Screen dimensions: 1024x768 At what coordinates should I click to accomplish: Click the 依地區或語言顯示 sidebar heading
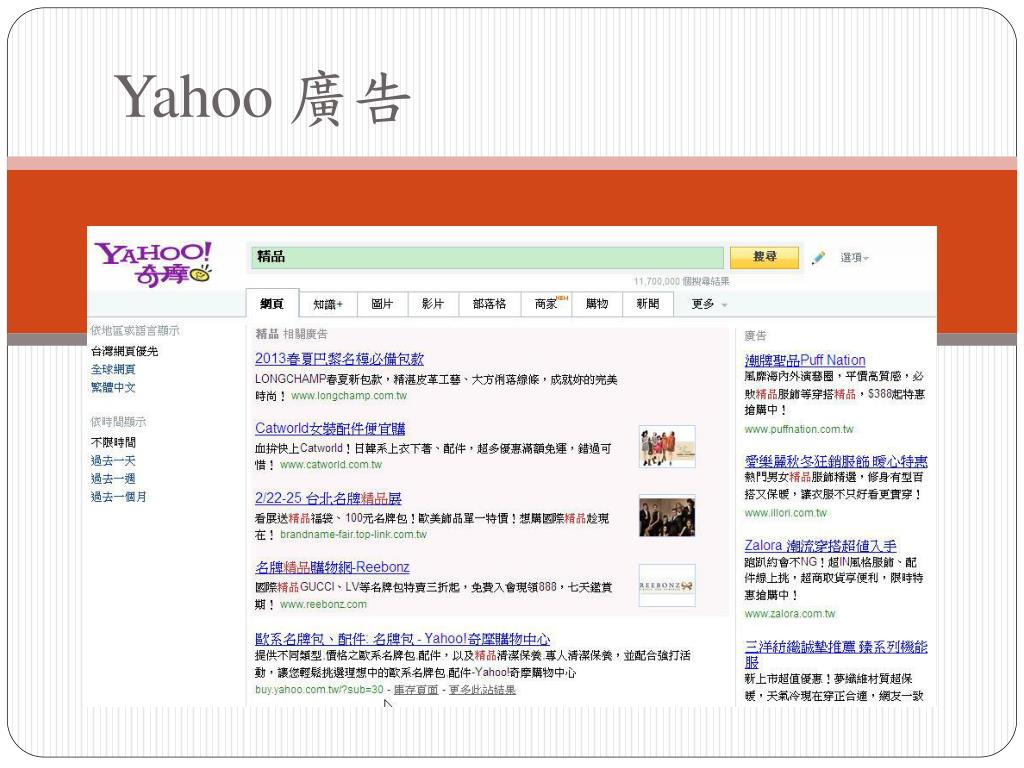click(135, 330)
